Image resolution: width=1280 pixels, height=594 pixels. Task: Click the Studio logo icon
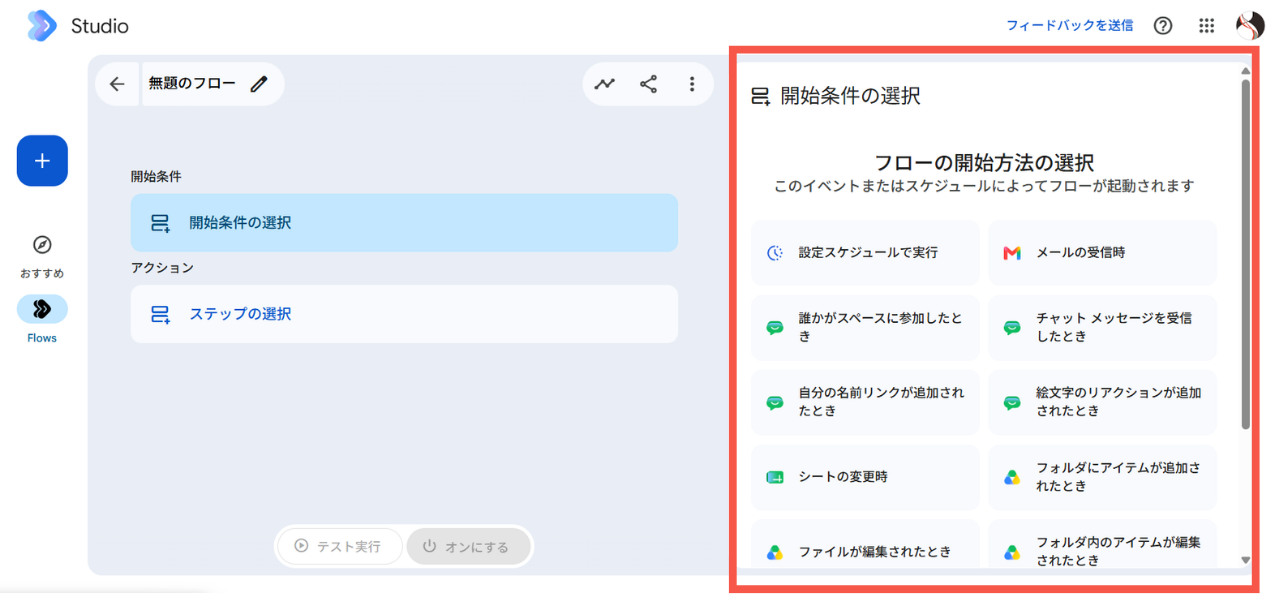[42, 26]
